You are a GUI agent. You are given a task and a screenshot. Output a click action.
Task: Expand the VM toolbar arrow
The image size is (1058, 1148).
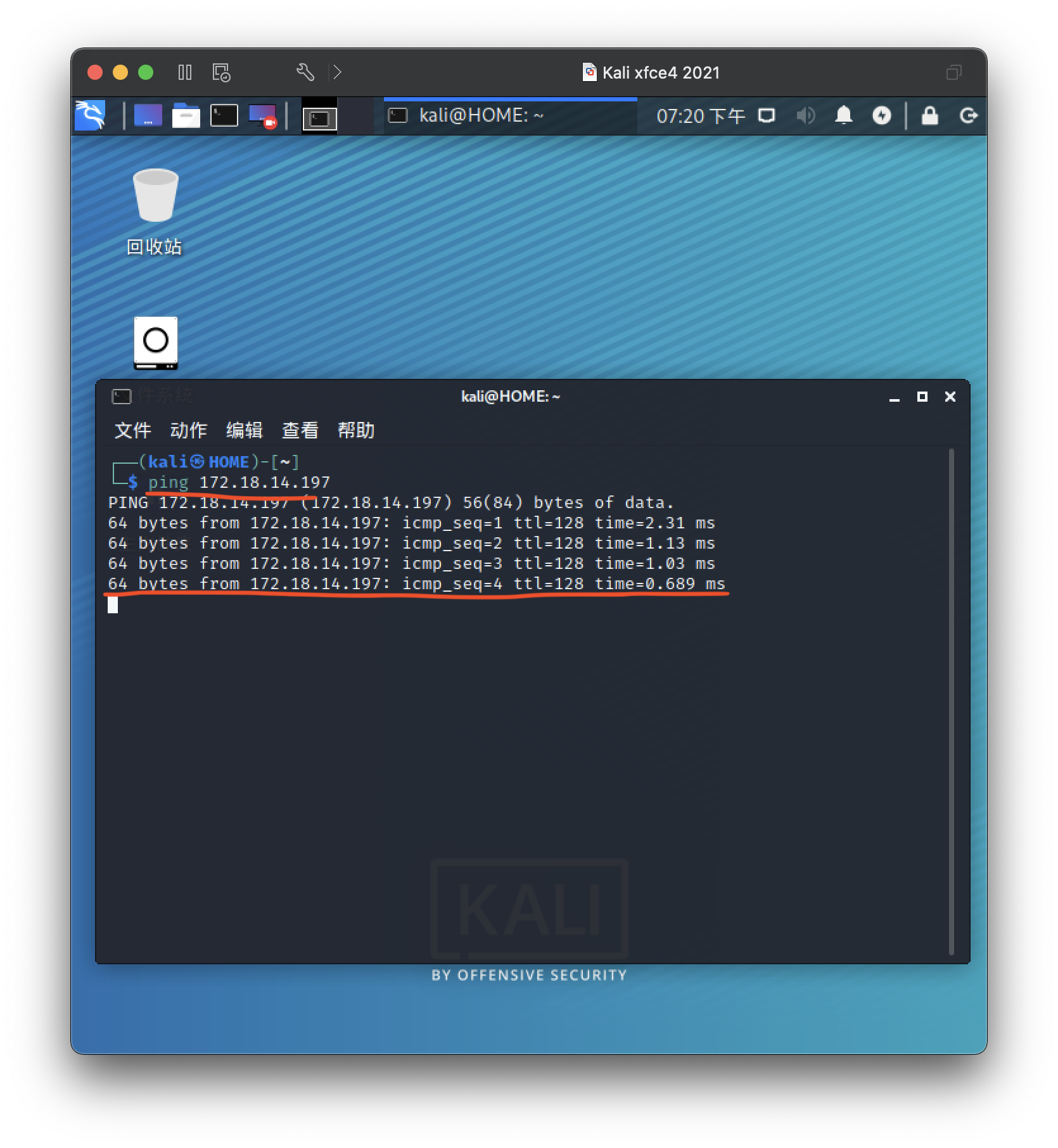tap(337, 72)
